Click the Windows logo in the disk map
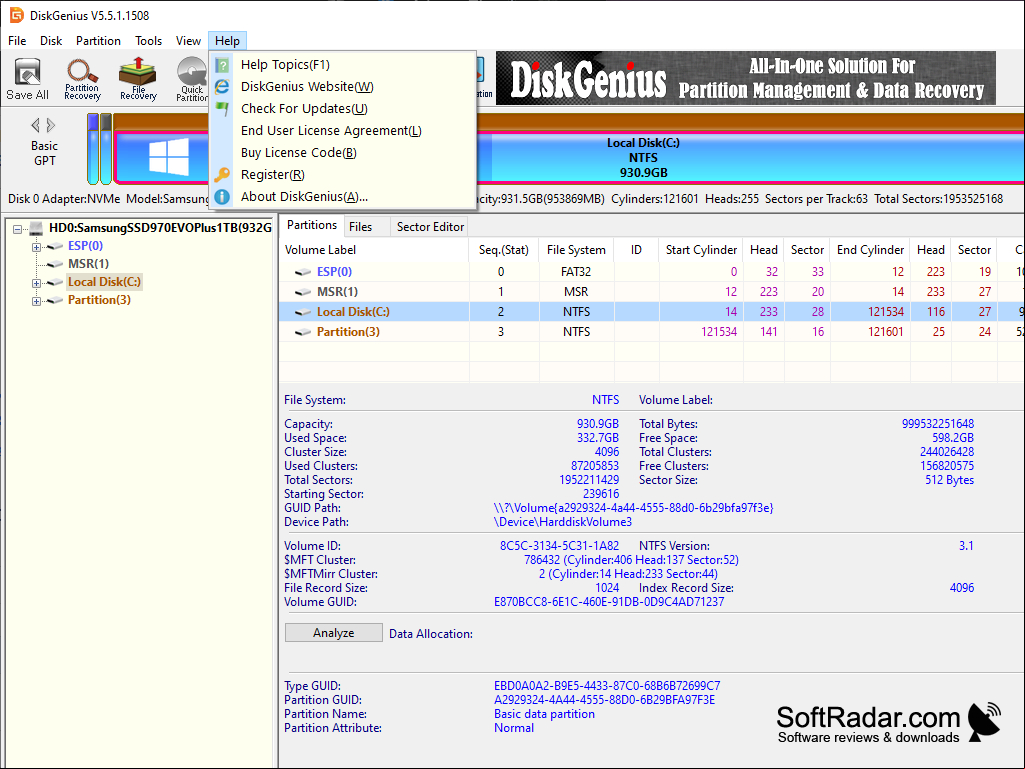Screen dimensions: 1025x769 pyautogui.click(x=169, y=156)
